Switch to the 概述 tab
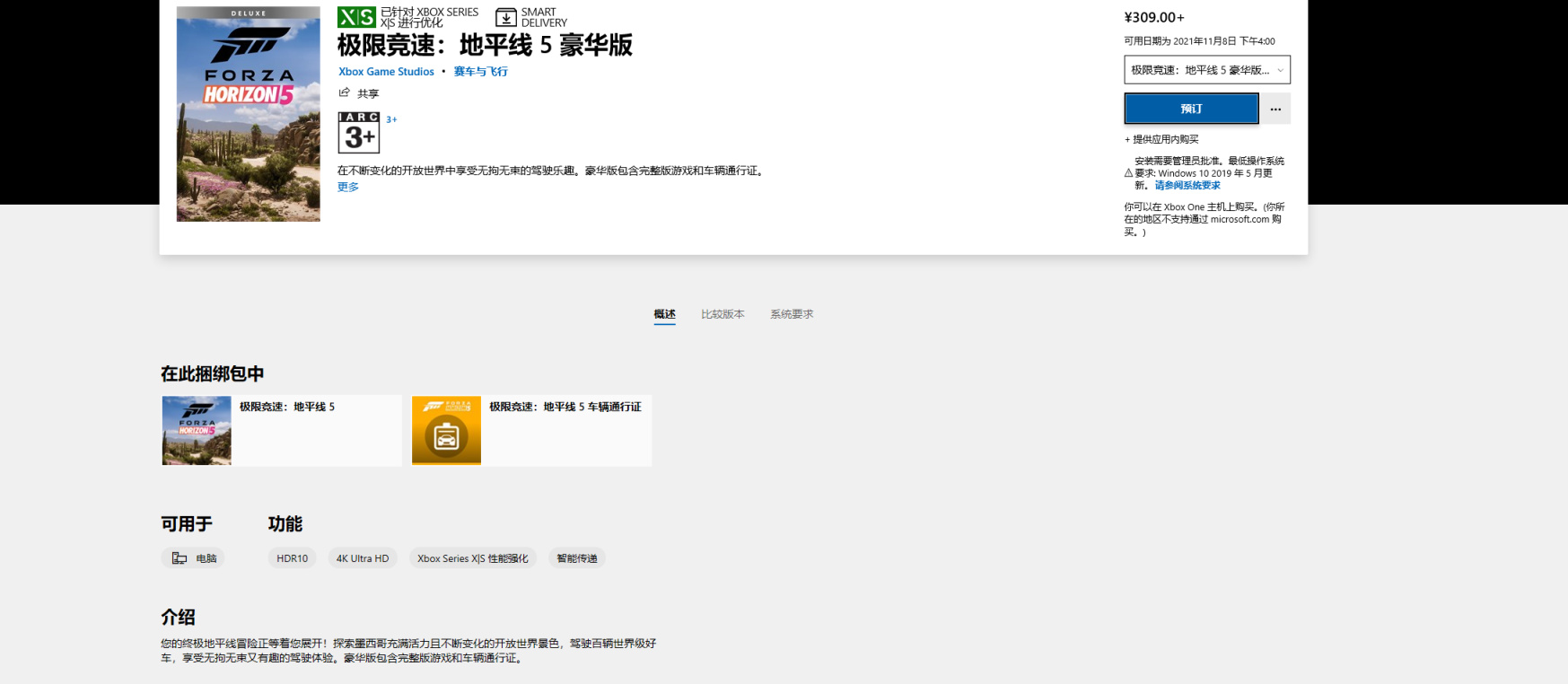 coord(664,314)
